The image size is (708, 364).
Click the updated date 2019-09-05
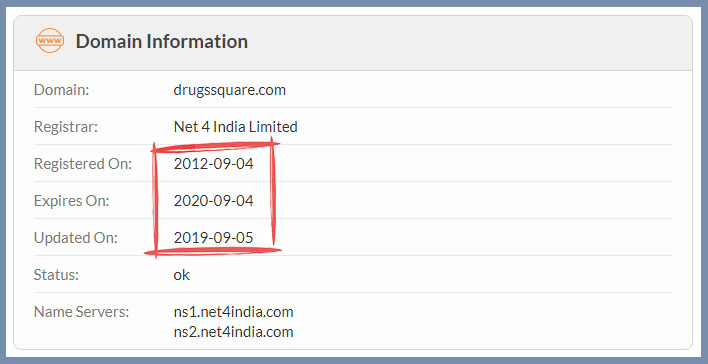(x=214, y=238)
